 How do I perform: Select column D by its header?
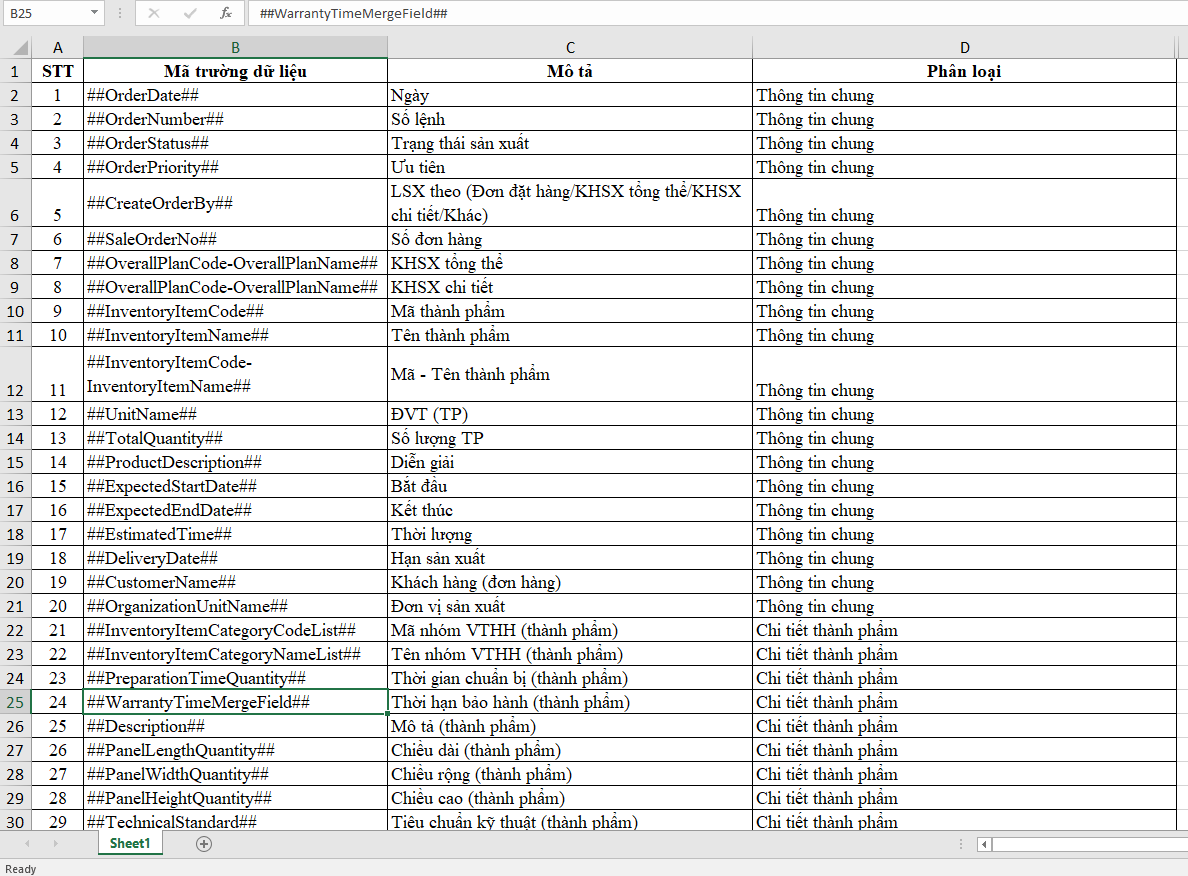tap(964, 48)
